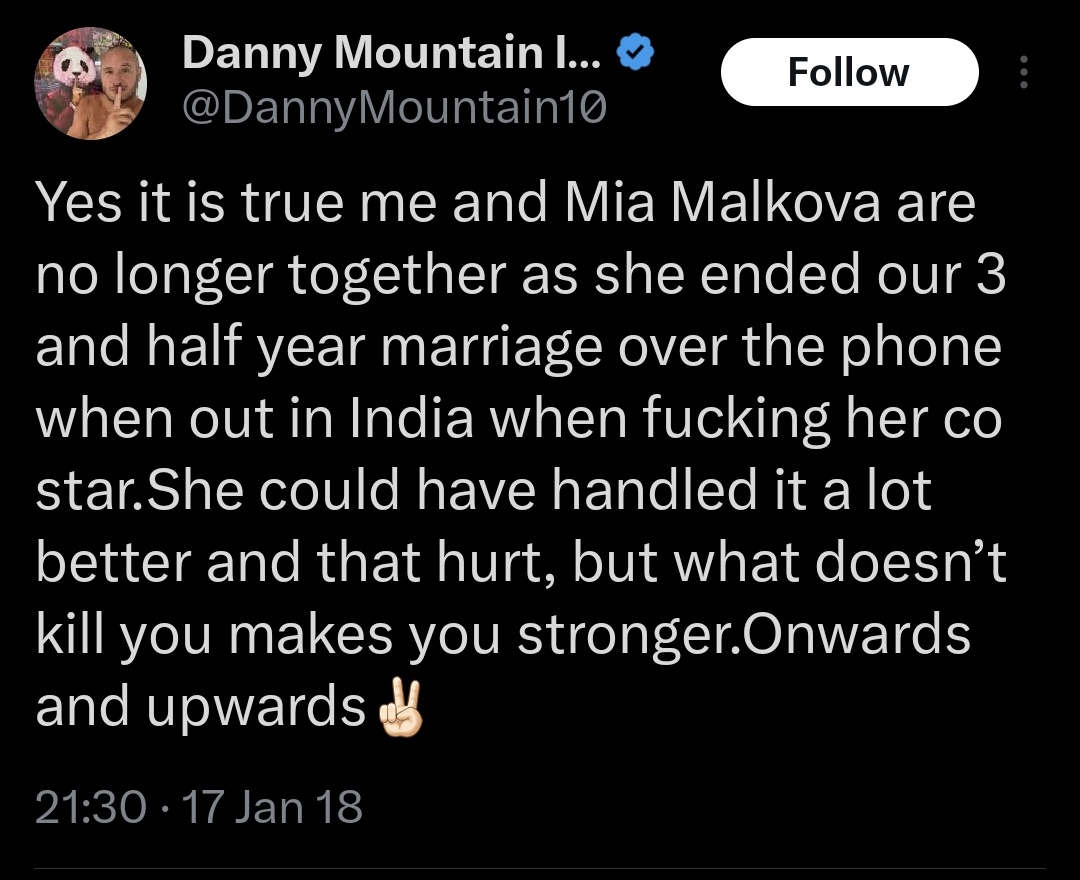Click the 21:30 timestamp

[90, 806]
